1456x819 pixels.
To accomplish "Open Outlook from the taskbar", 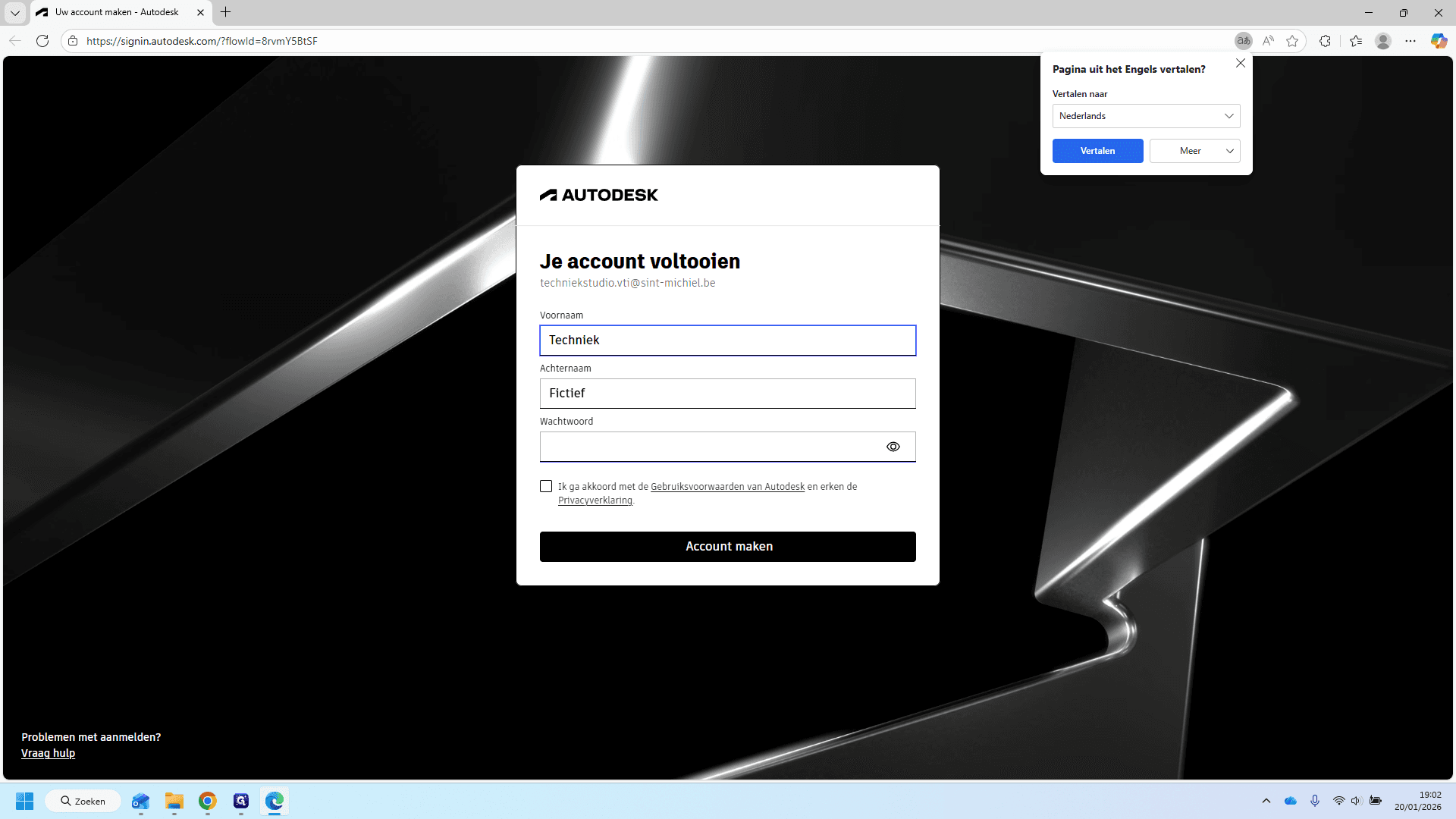I will click(x=140, y=801).
